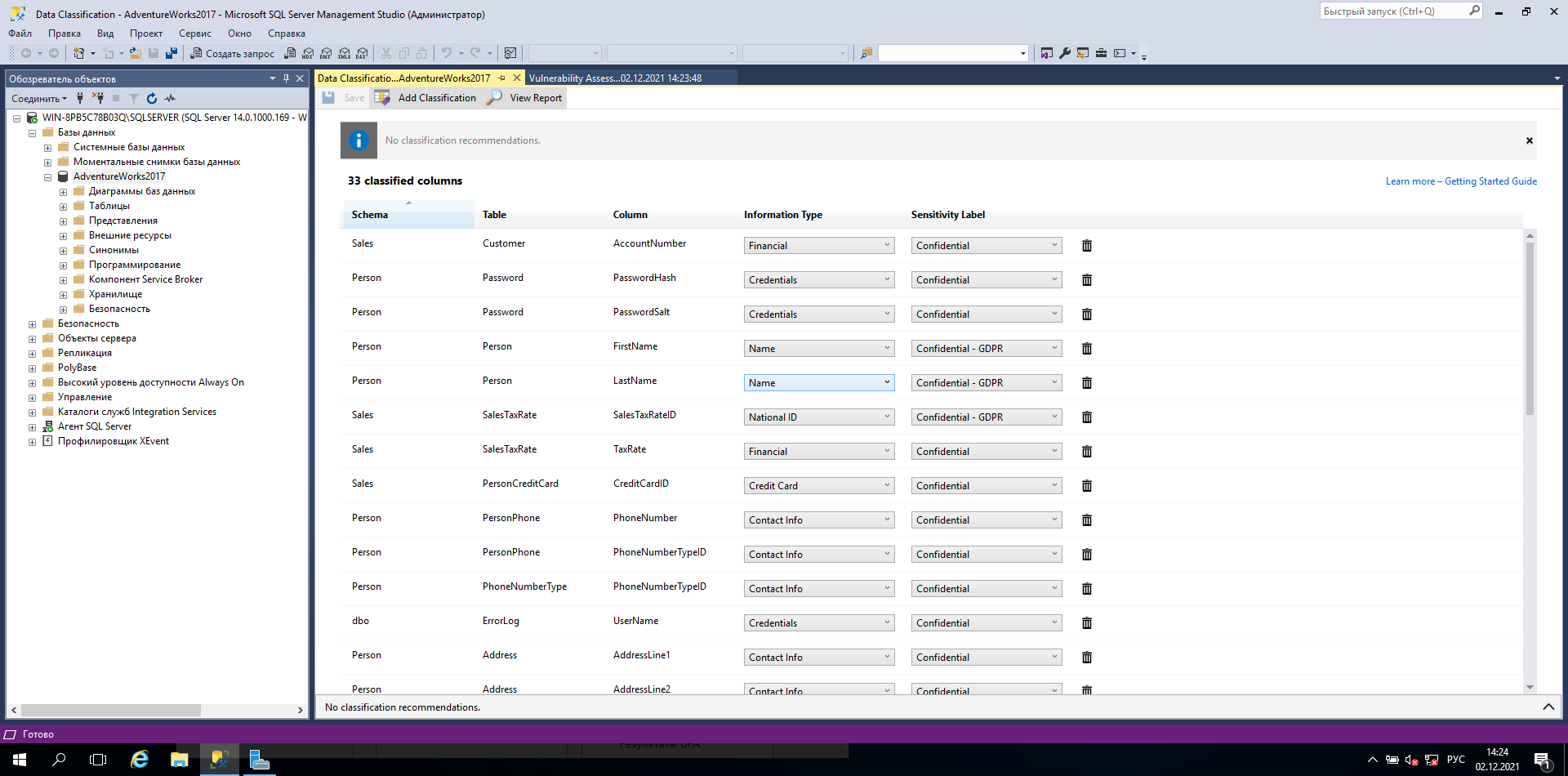
Task: Open the Файл menu
Action: click(20, 33)
